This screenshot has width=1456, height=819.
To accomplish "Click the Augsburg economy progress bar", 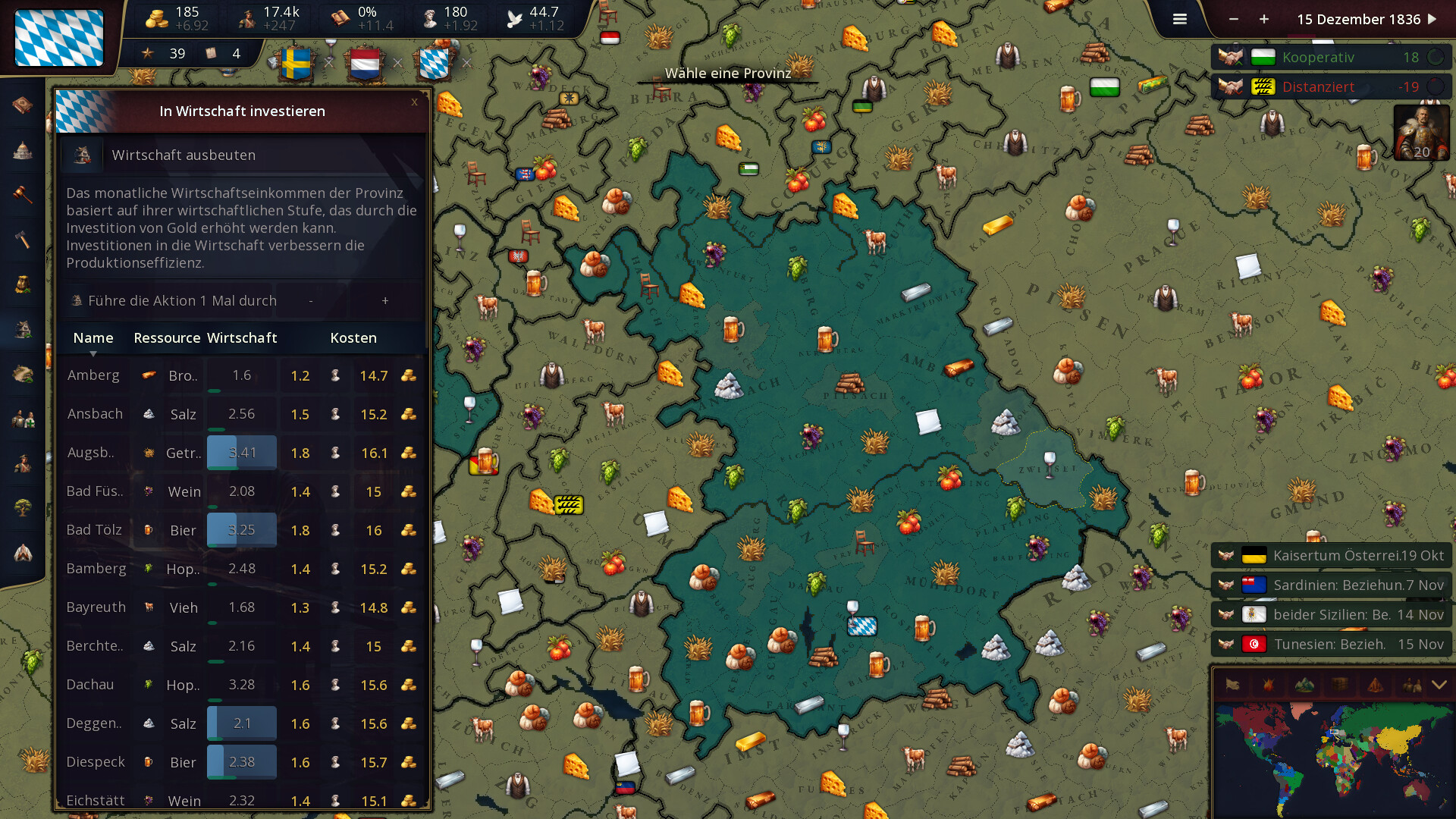I will [242, 453].
